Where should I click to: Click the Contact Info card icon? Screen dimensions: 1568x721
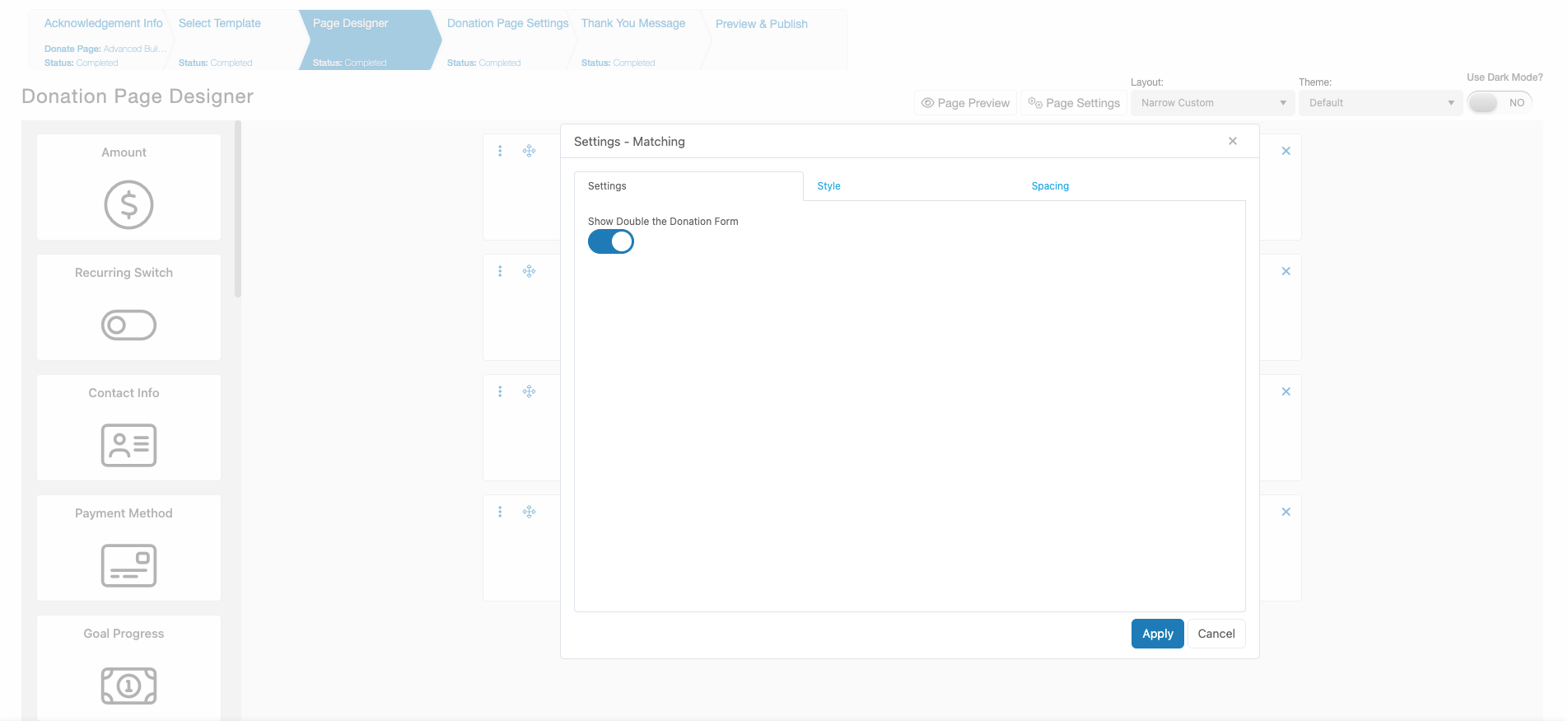[x=128, y=445]
